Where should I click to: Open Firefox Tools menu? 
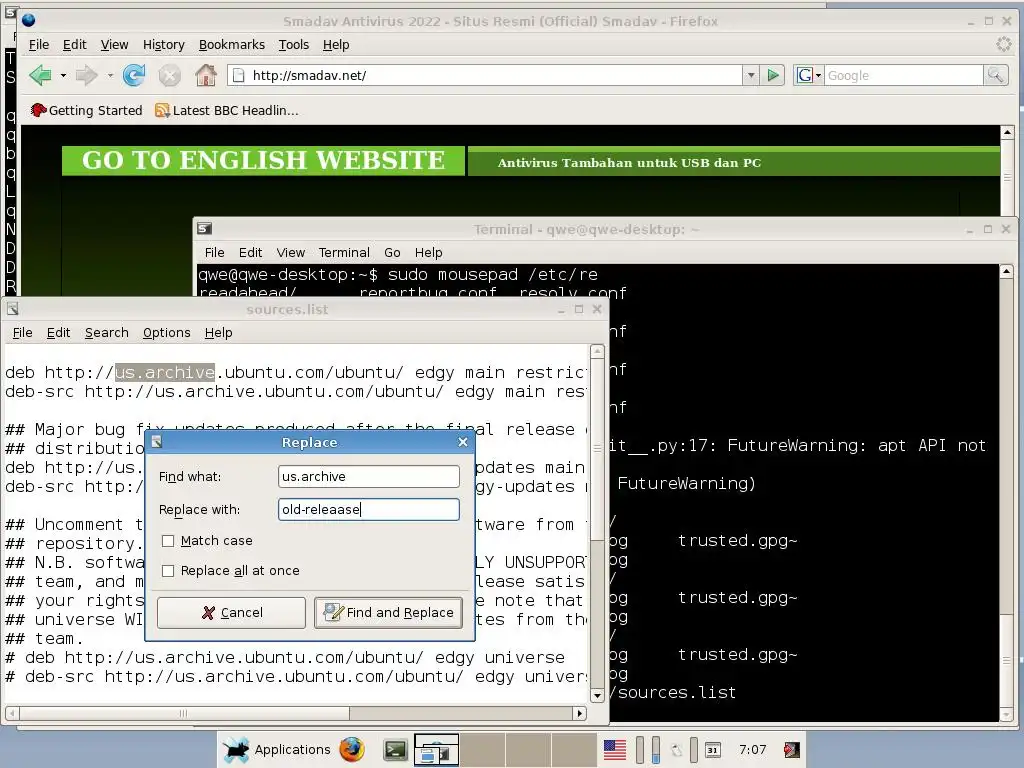293,44
